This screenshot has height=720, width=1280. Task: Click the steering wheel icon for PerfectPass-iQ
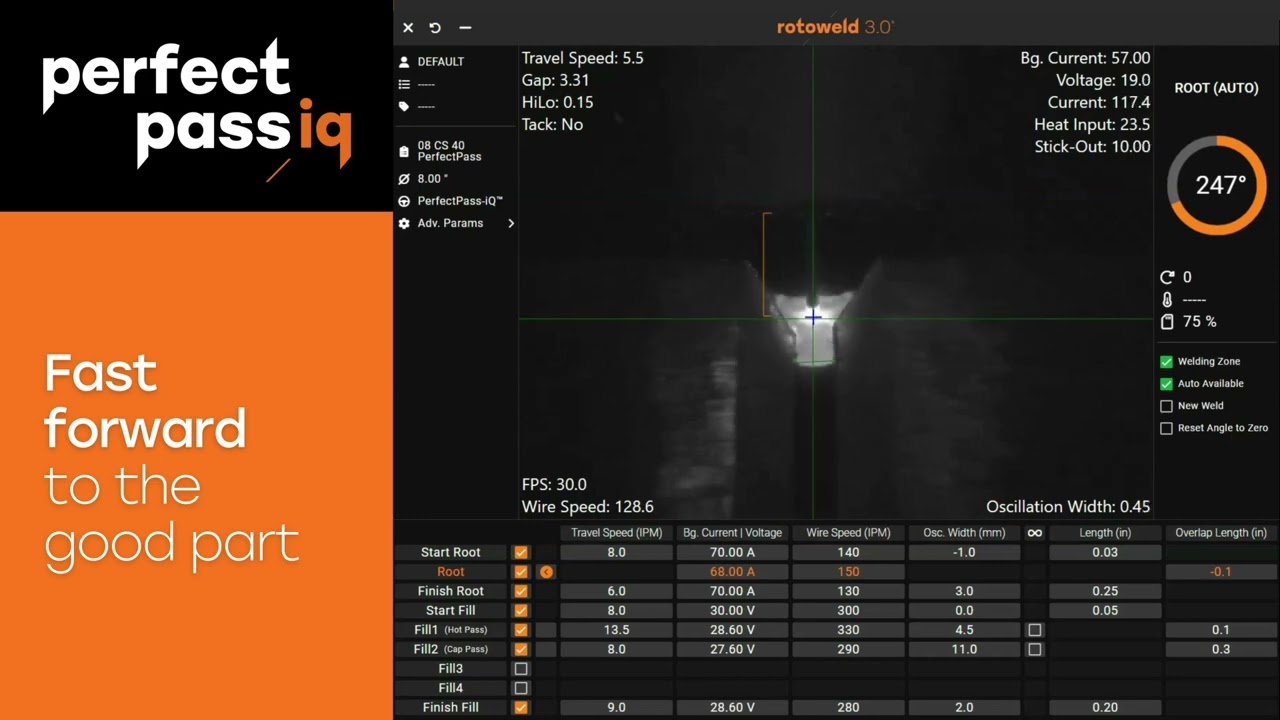(x=404, y=201)
